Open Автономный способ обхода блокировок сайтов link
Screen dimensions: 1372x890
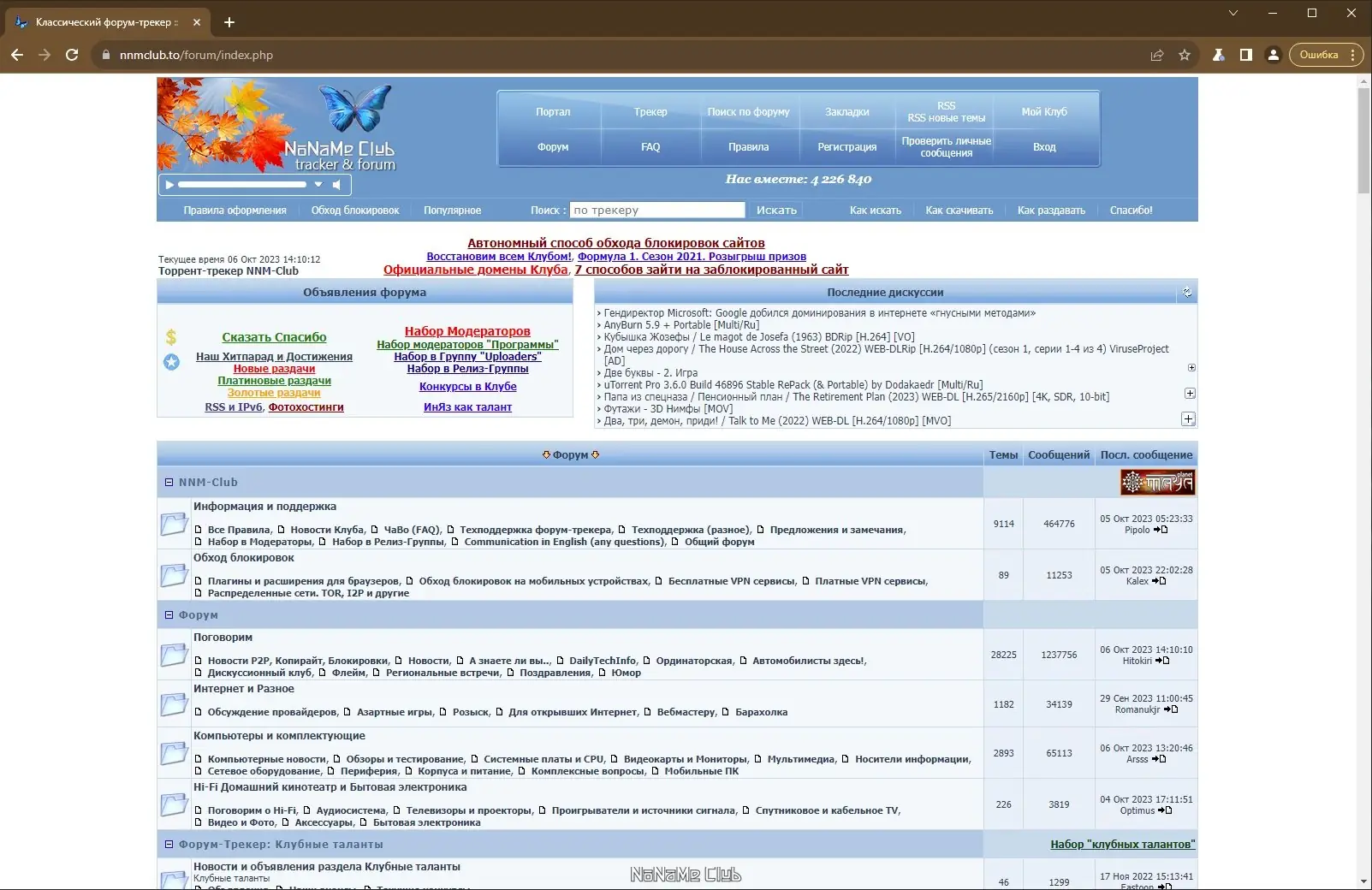pyautogui.click(x=616, y=243)
